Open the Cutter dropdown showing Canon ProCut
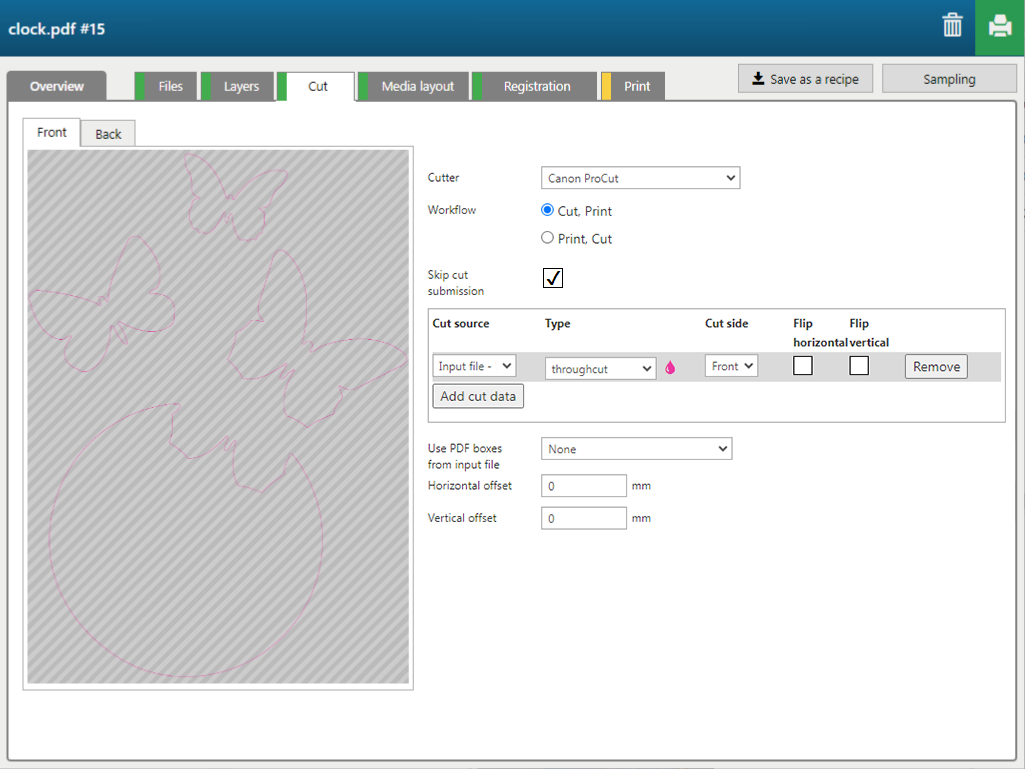The height and width of the screenshot is (769, 1025). pyautogui.click(x=640, y=179)
